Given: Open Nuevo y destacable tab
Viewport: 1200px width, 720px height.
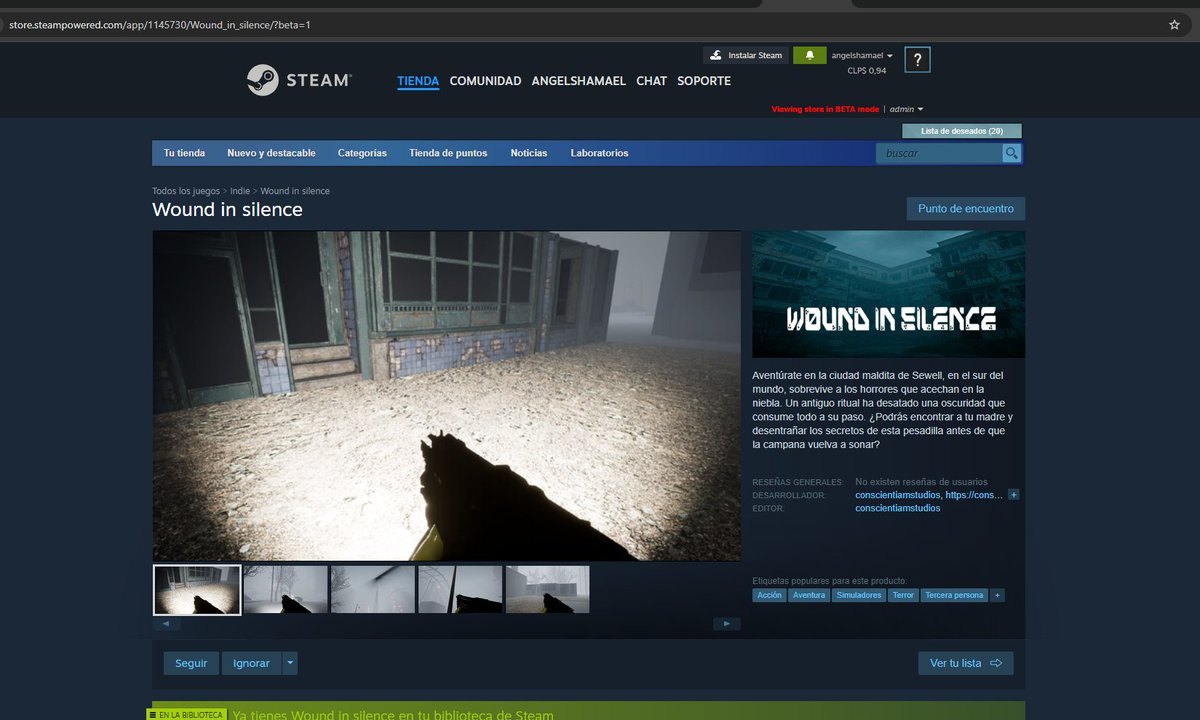Looking at the screenshot, I should click(271, 153).
